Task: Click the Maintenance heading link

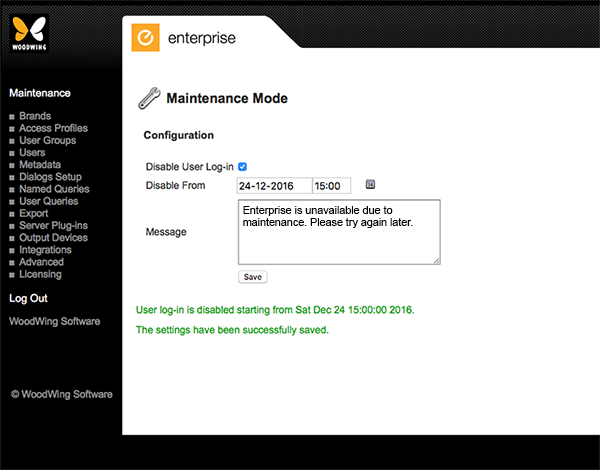Action: coord(40,93)
